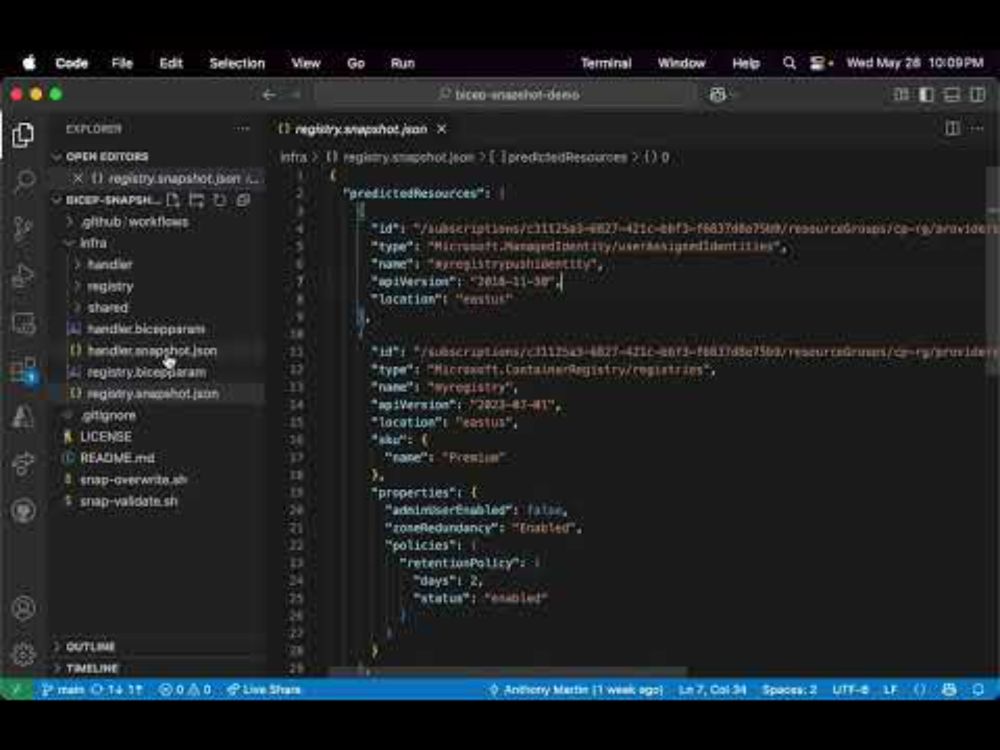Click the Copilot status icon in status bar
This screenshot has width=1000, height=750.
[x=949, y=689]
